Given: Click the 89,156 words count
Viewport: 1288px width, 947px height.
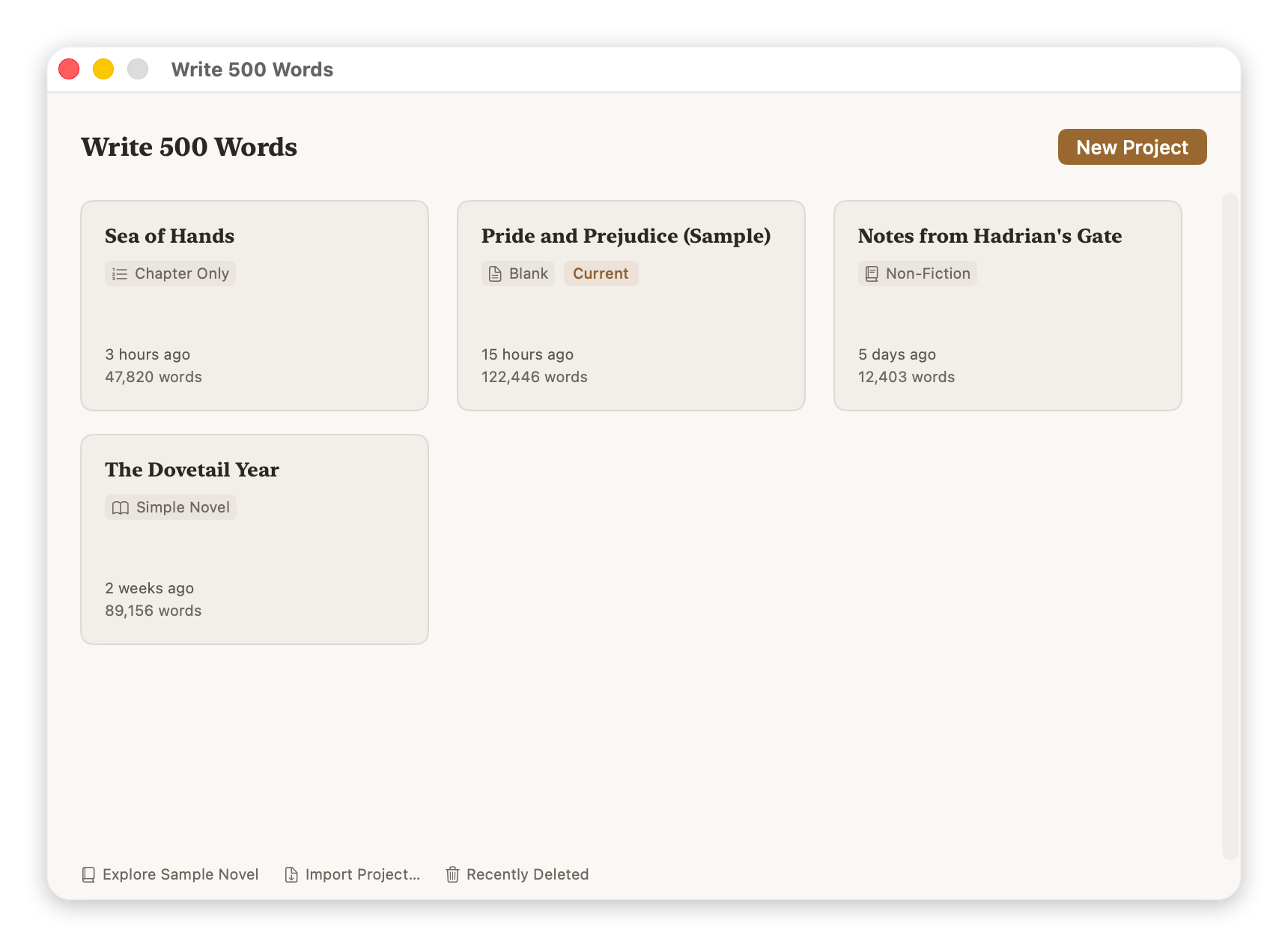Looking at the screenshot, I should point(154,611).
